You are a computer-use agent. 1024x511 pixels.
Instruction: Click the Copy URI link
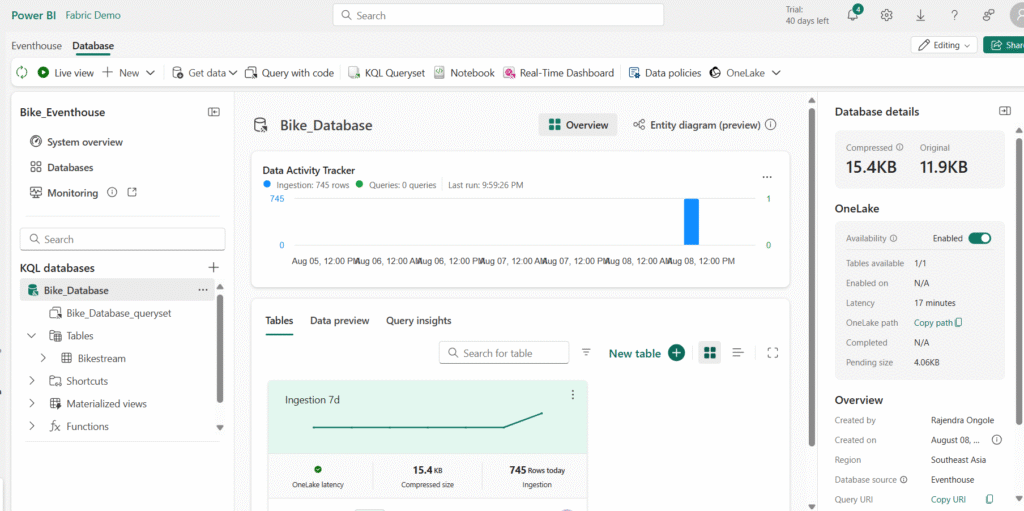pos(948,499)
